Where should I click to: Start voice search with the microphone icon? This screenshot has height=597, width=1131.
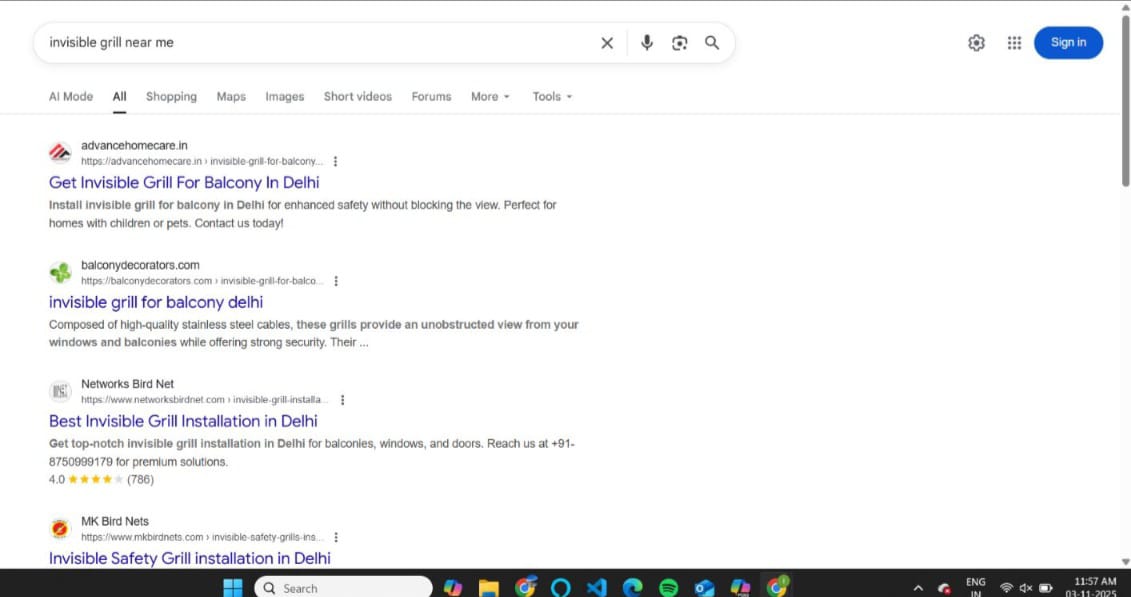pyautogui.click(x=647, y=43)
